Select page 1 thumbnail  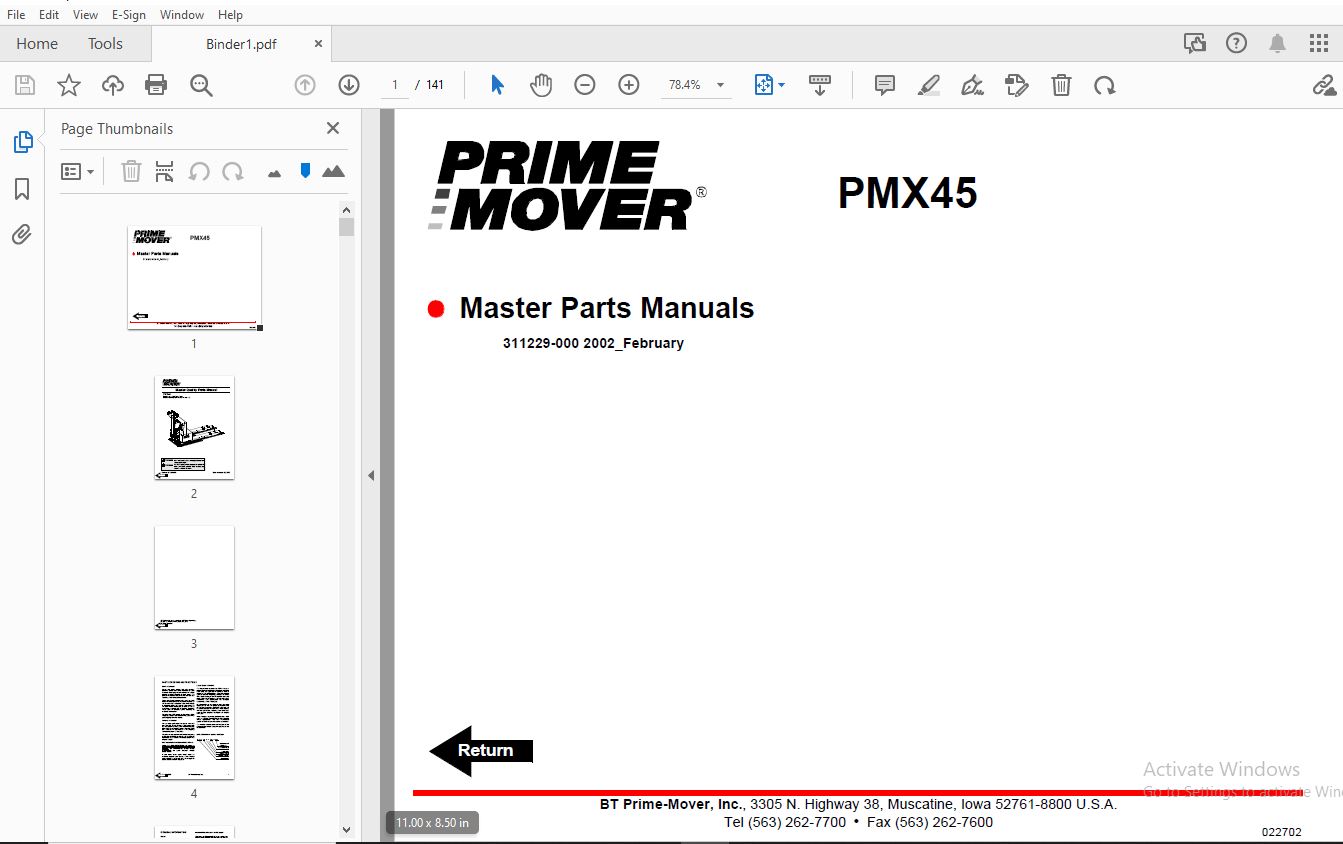pos(195,278)
